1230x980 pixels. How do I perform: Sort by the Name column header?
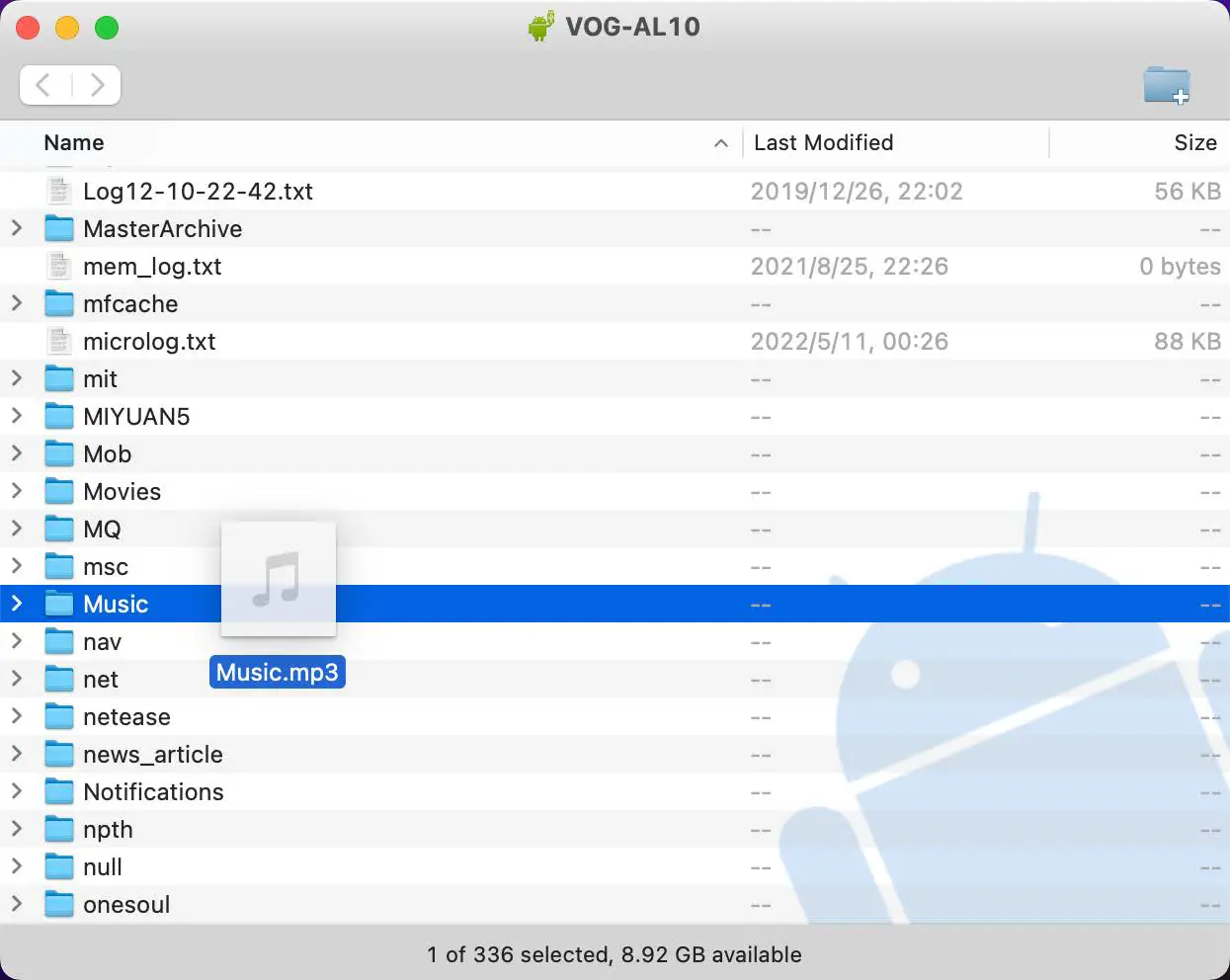click(74, 142)
